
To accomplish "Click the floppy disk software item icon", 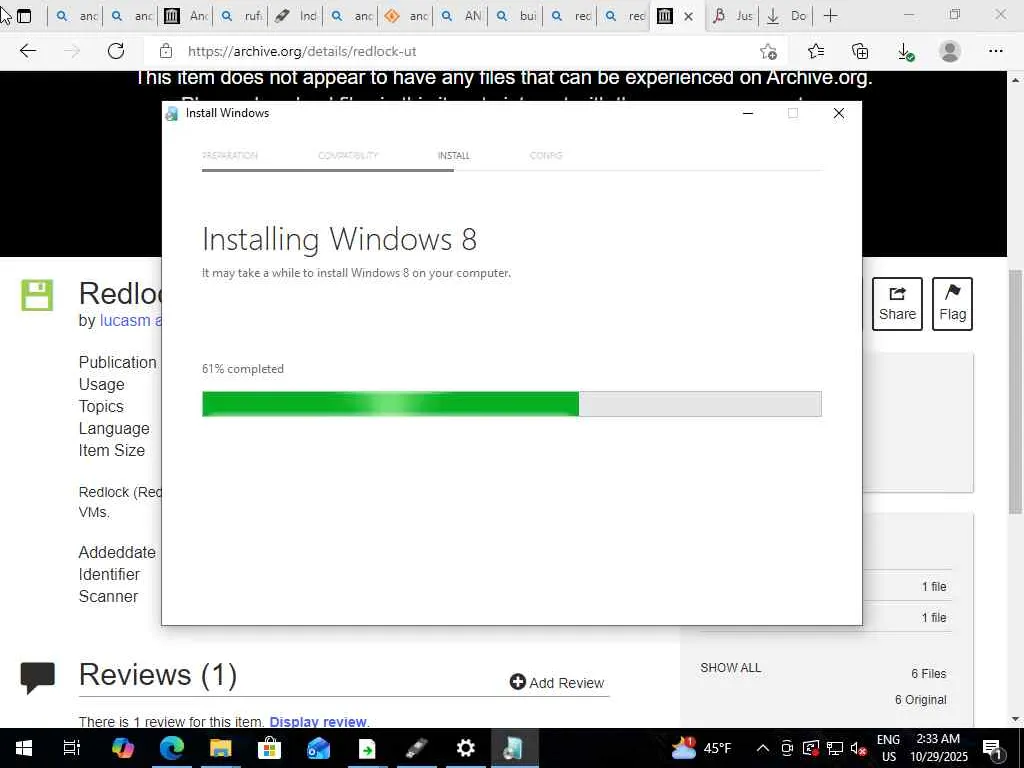I will (37, 295).
